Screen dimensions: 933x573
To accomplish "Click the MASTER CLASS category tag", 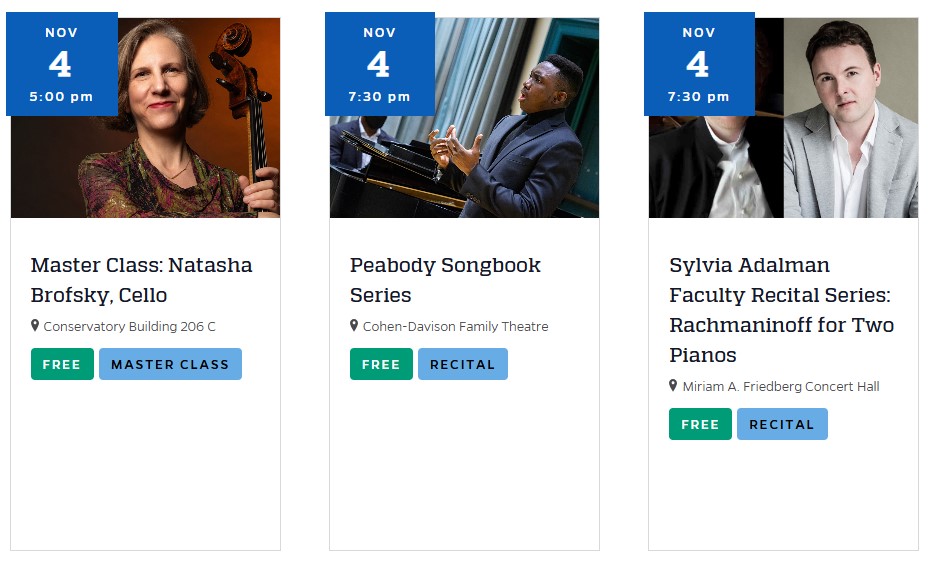I will 170,364.
